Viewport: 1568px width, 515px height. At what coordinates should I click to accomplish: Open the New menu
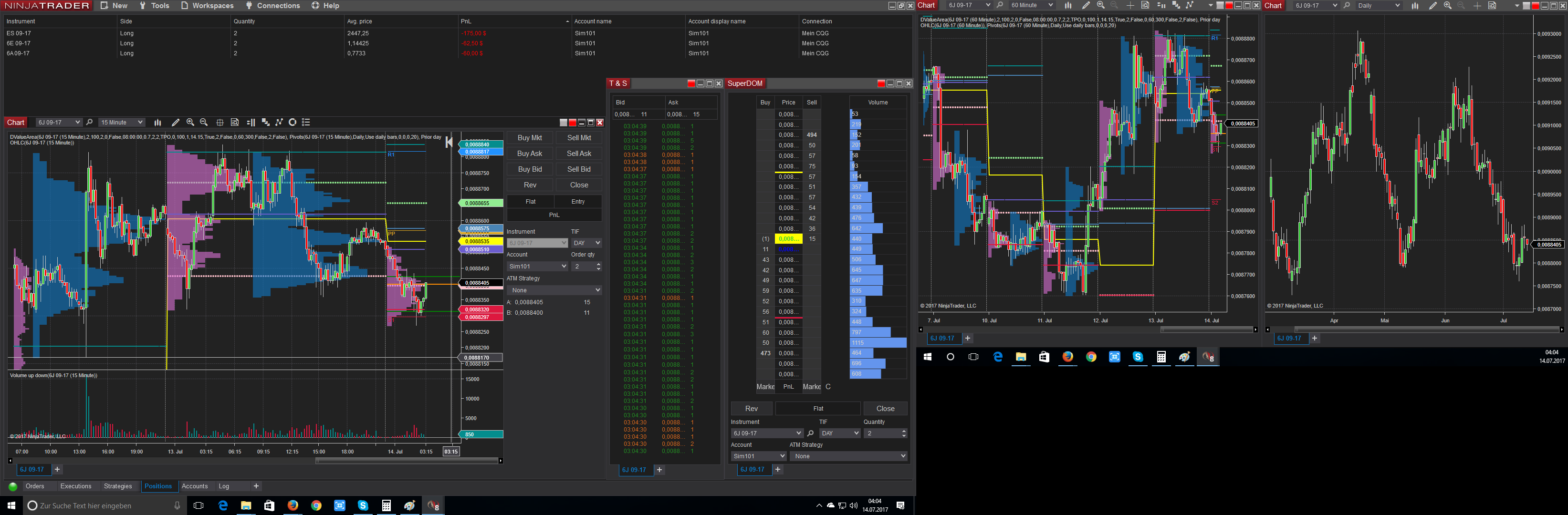pos(114,5)
